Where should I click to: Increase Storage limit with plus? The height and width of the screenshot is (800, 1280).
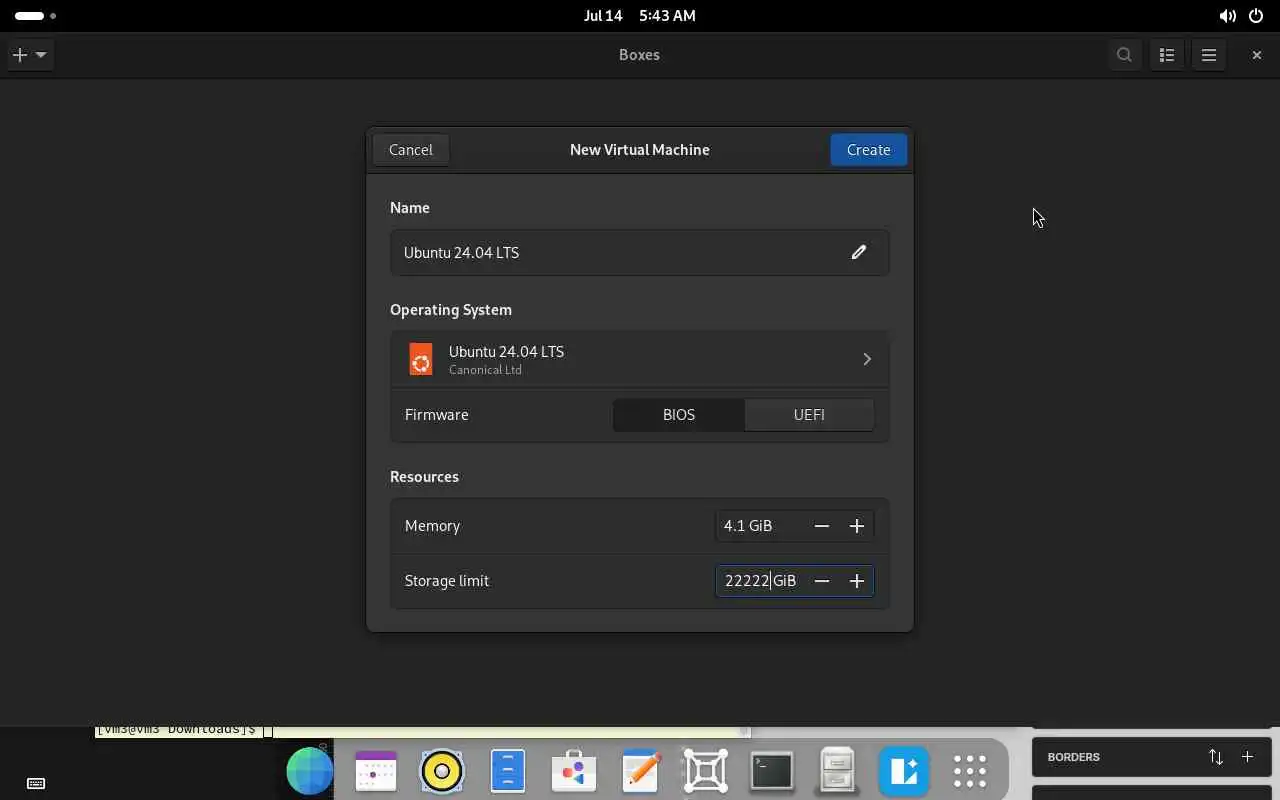click(857, 581)
